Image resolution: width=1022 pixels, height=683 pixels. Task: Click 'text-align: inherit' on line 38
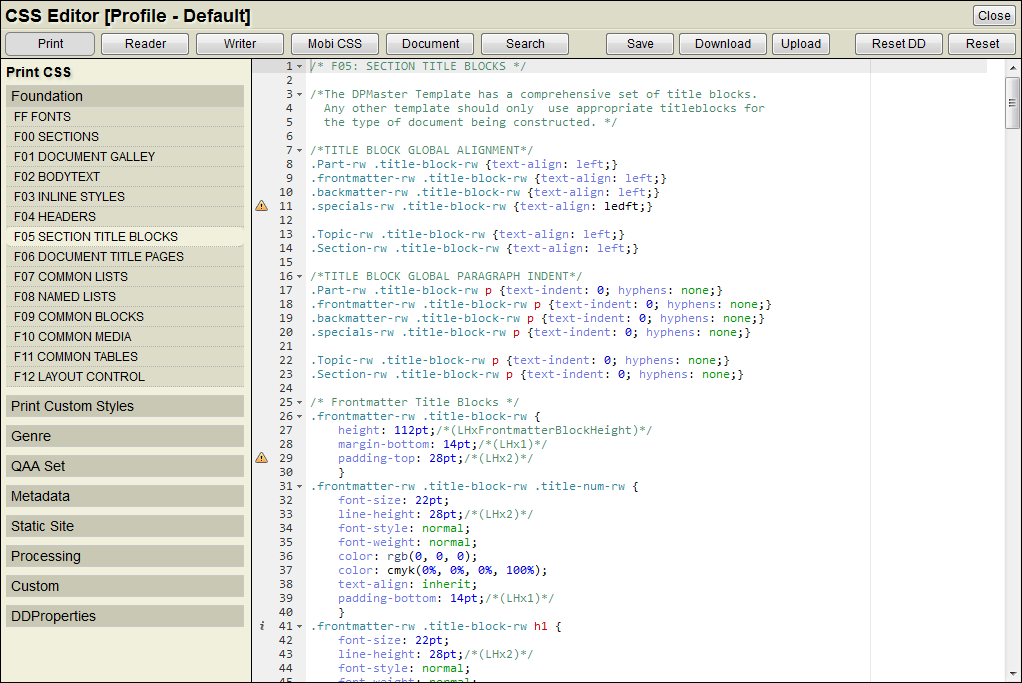click(x=404, y=585)
